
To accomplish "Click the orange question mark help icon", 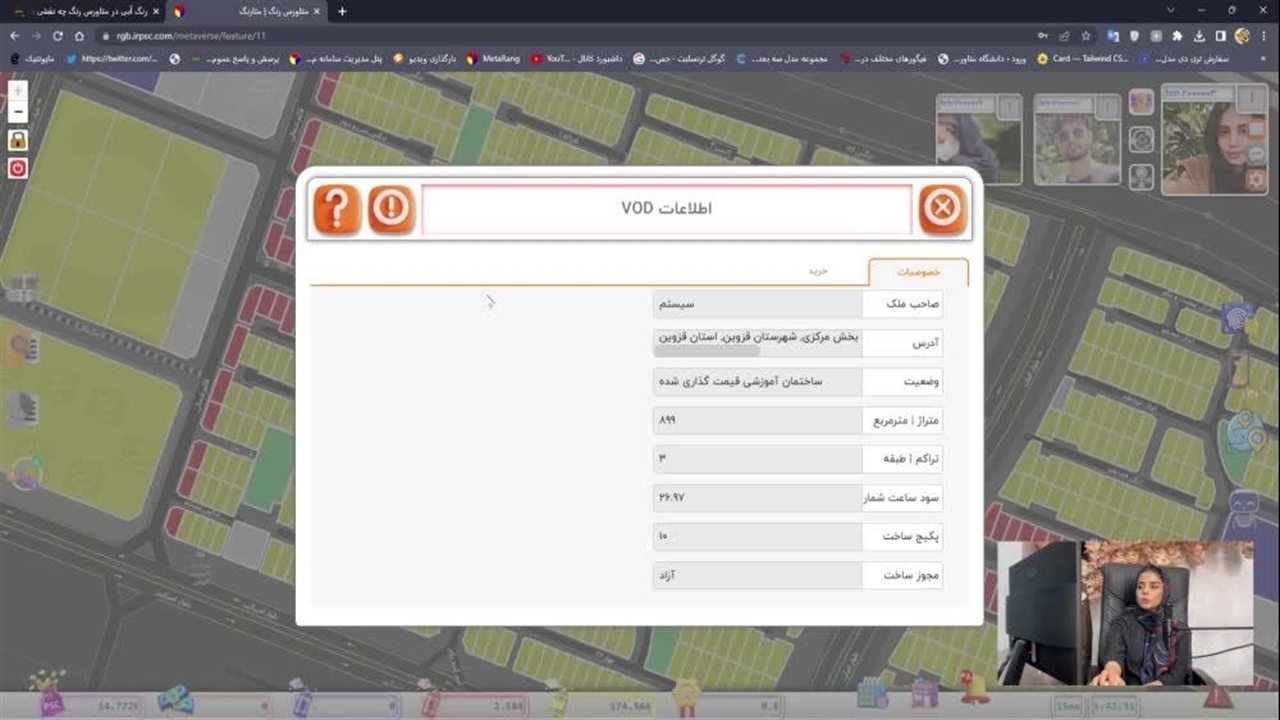I will point(337,210).
